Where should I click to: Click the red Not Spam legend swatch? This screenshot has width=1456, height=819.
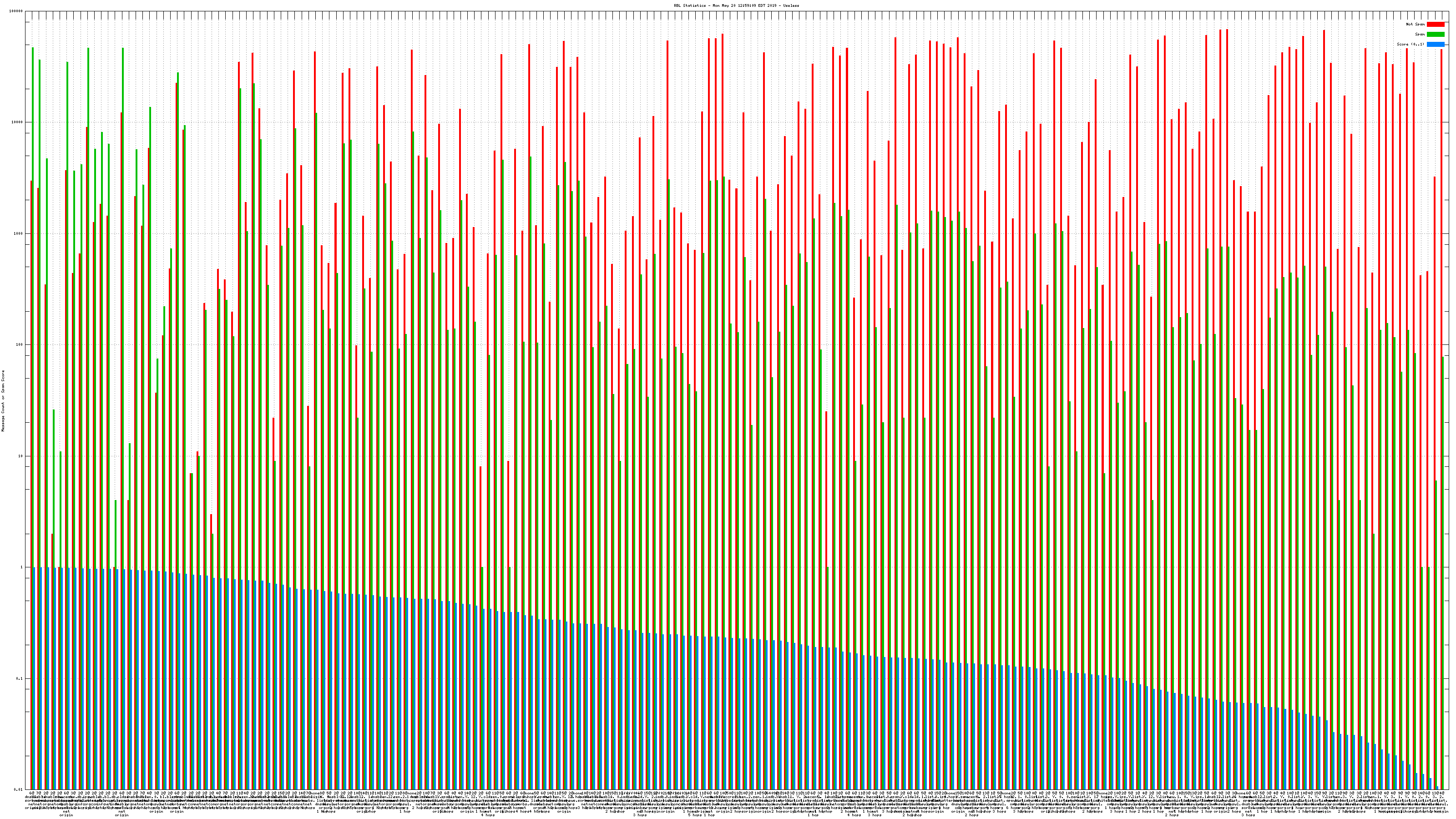pyautogui.click(x=1435, y=24)
